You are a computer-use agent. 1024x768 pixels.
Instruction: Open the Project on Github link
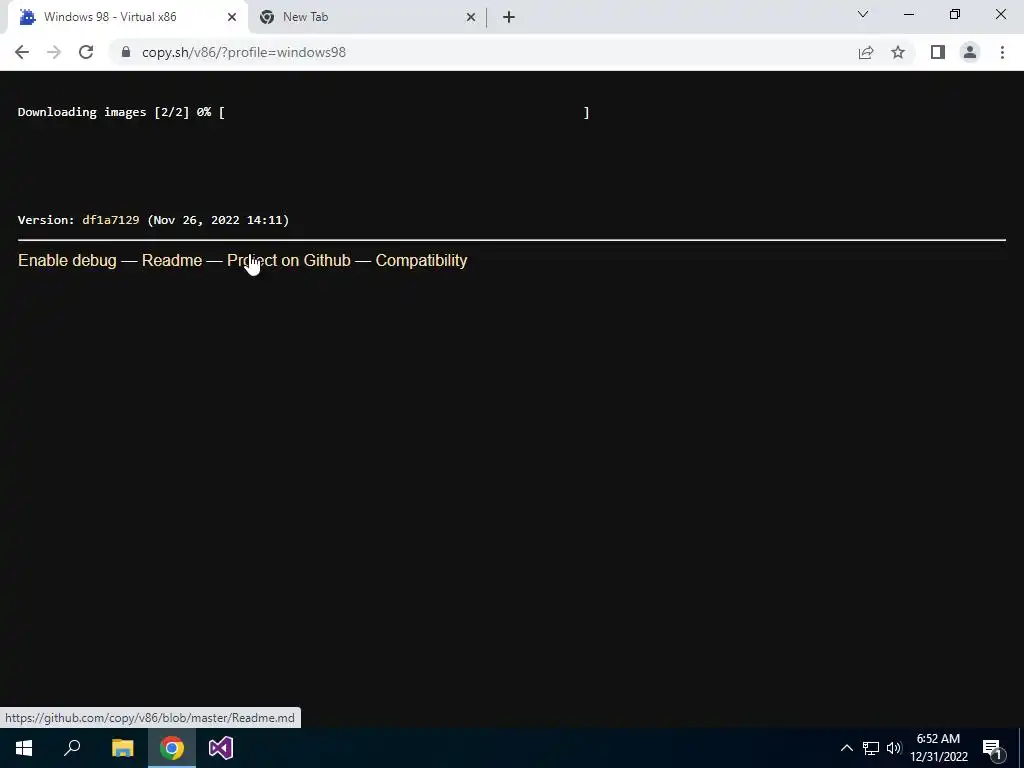289,260
